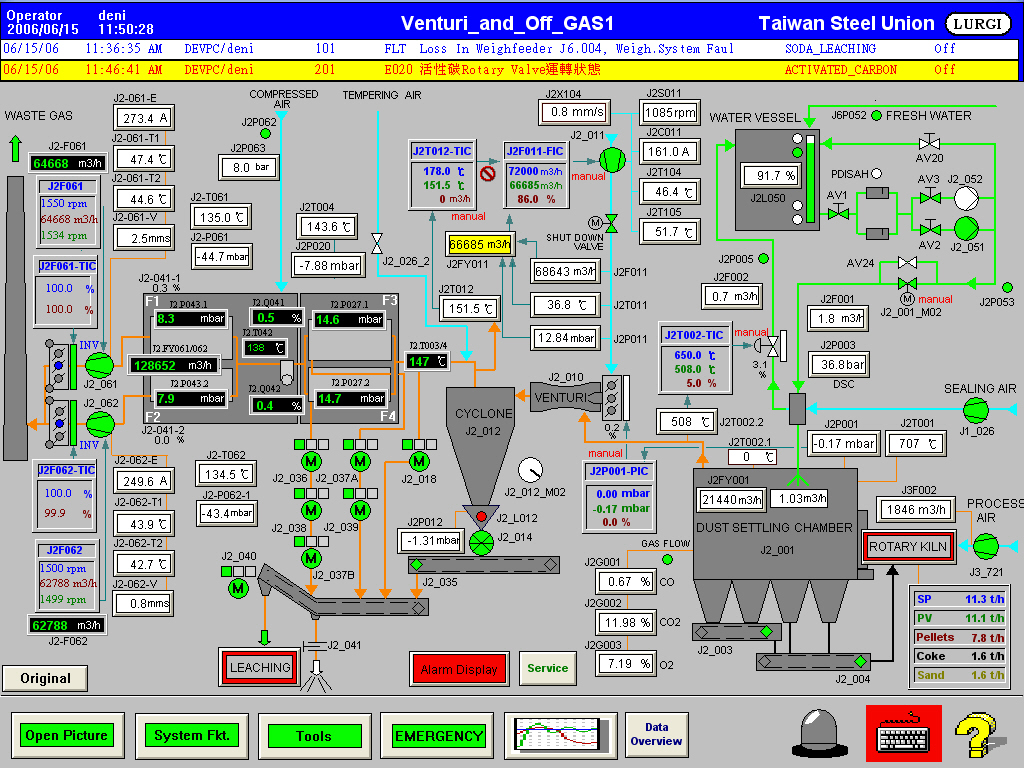Click the J2_062 waste gas fan symbol

click(x=100, y=424)
